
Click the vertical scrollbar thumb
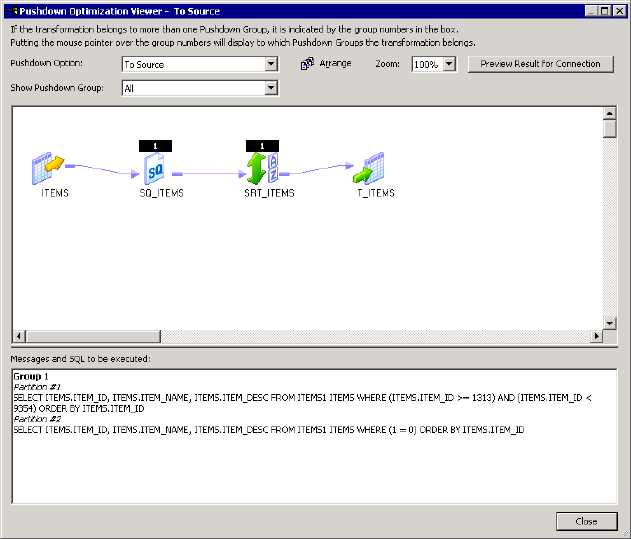click(x=610, y=129)
